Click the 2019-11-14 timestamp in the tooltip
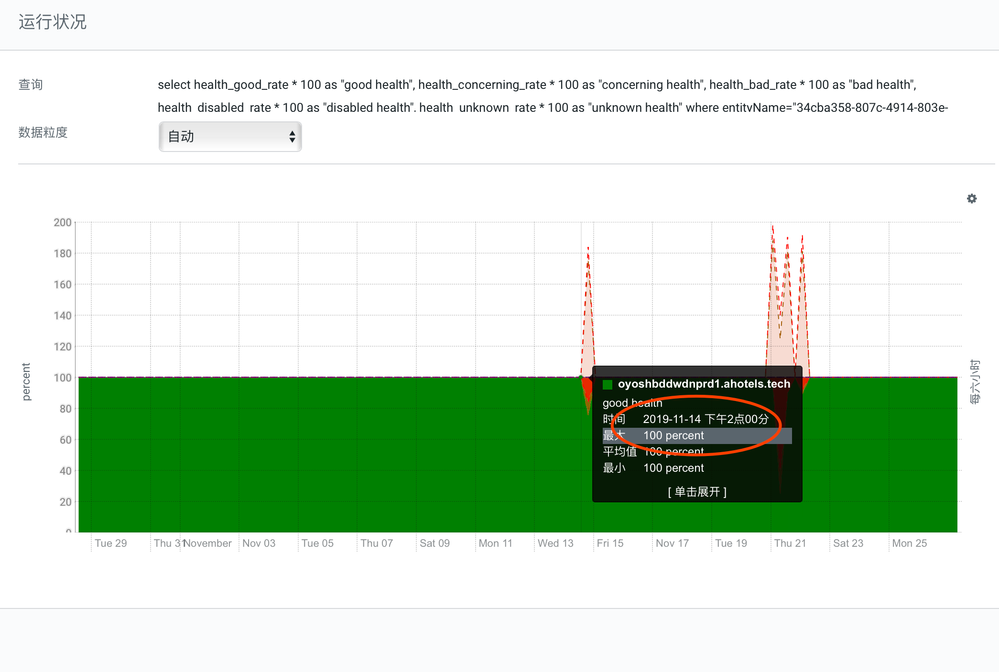The width and height of the screenshot is (999, 672). click(x=705, y=420)
